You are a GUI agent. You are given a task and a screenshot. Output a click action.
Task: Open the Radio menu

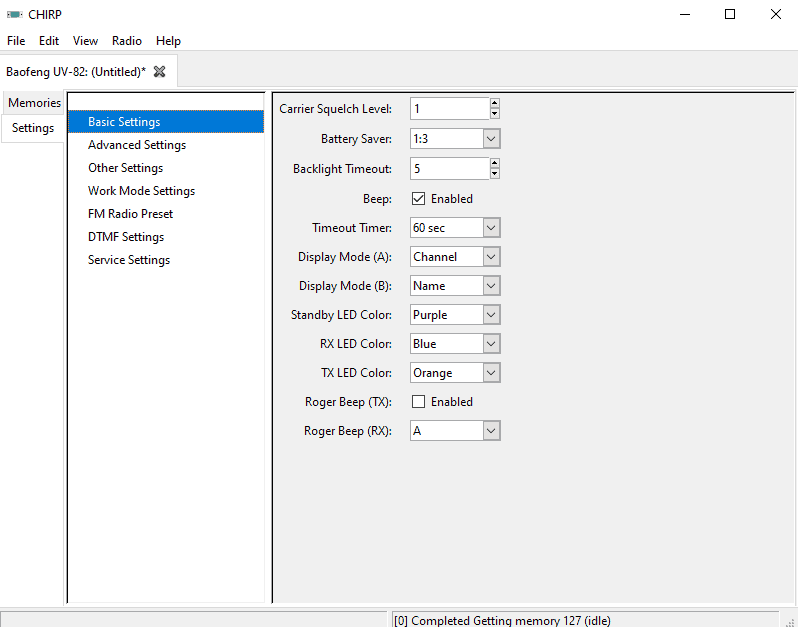[x=127, y=41]
